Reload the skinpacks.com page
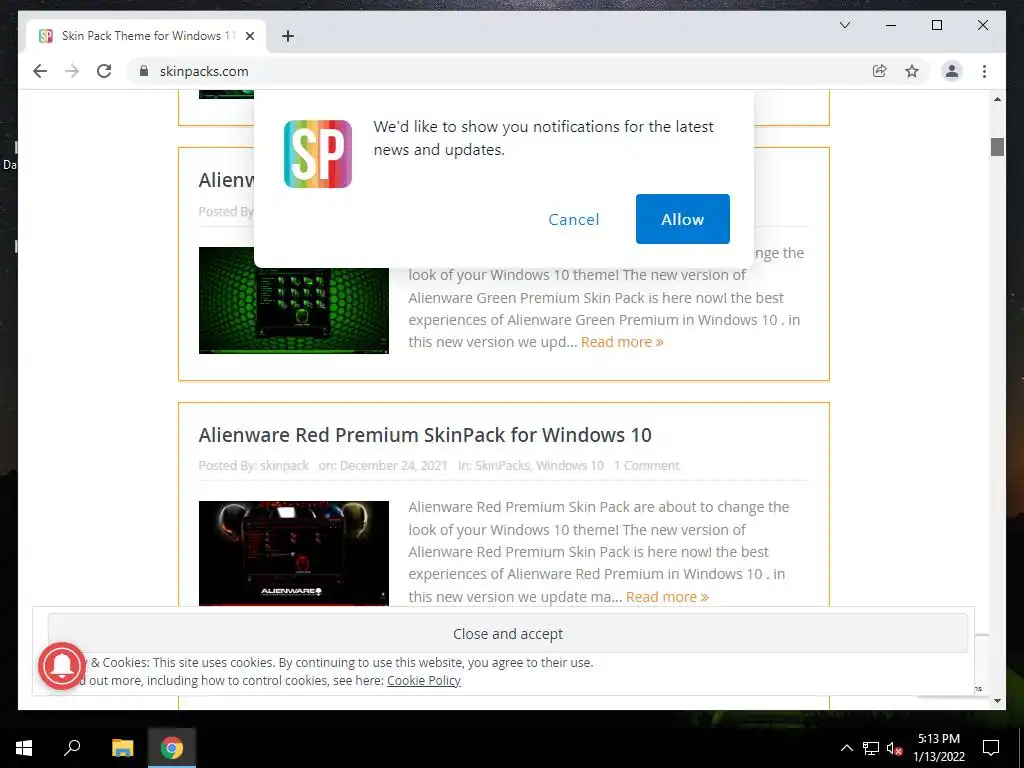 pos(104,71)
